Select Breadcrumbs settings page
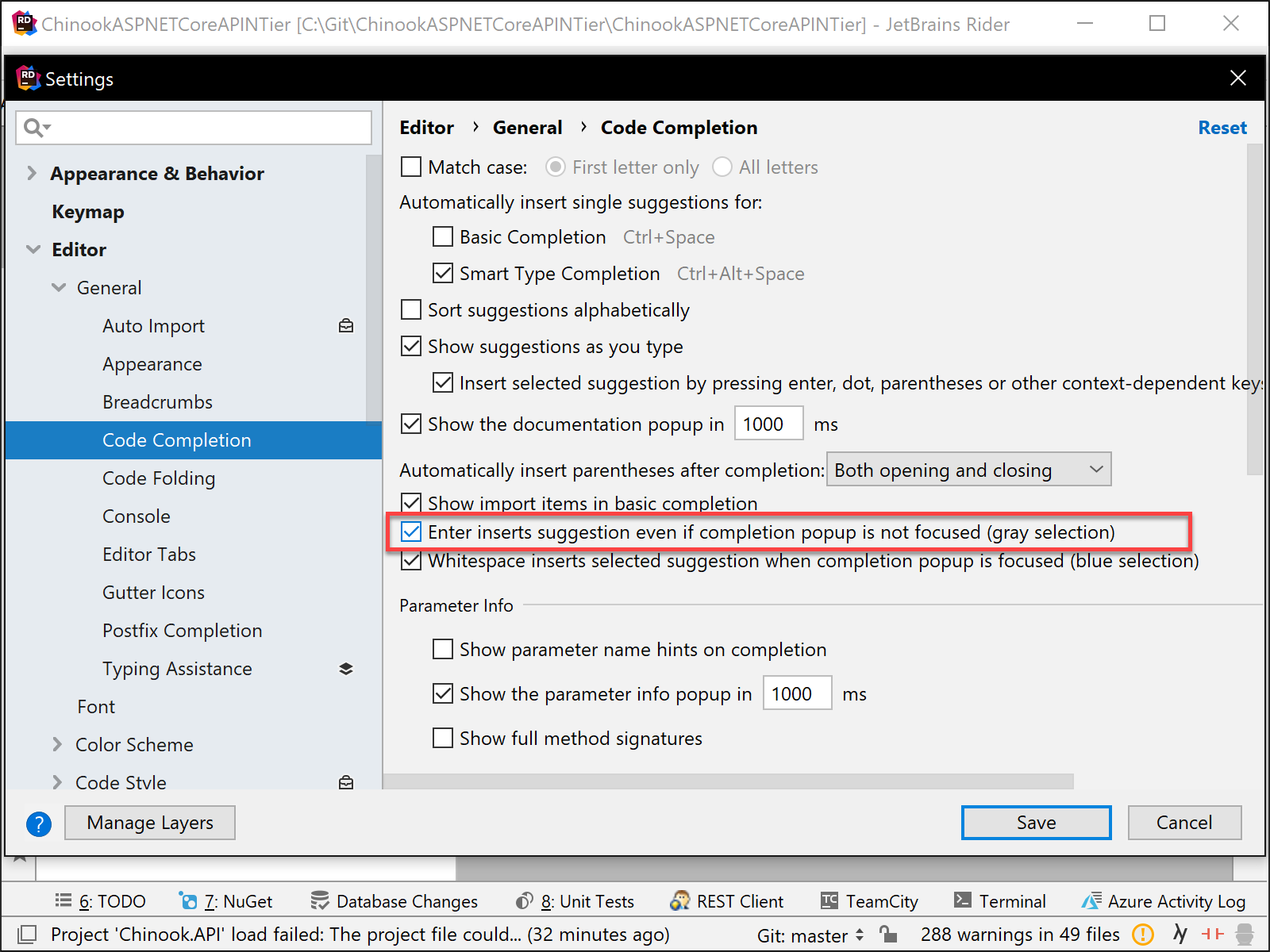Screen dimensions: 1270x952 pyautogui.click(x=157, y=402)
